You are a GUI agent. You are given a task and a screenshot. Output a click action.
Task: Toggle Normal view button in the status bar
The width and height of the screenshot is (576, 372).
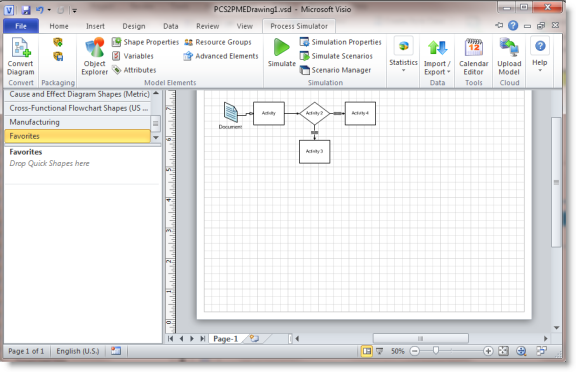point(367,351)
